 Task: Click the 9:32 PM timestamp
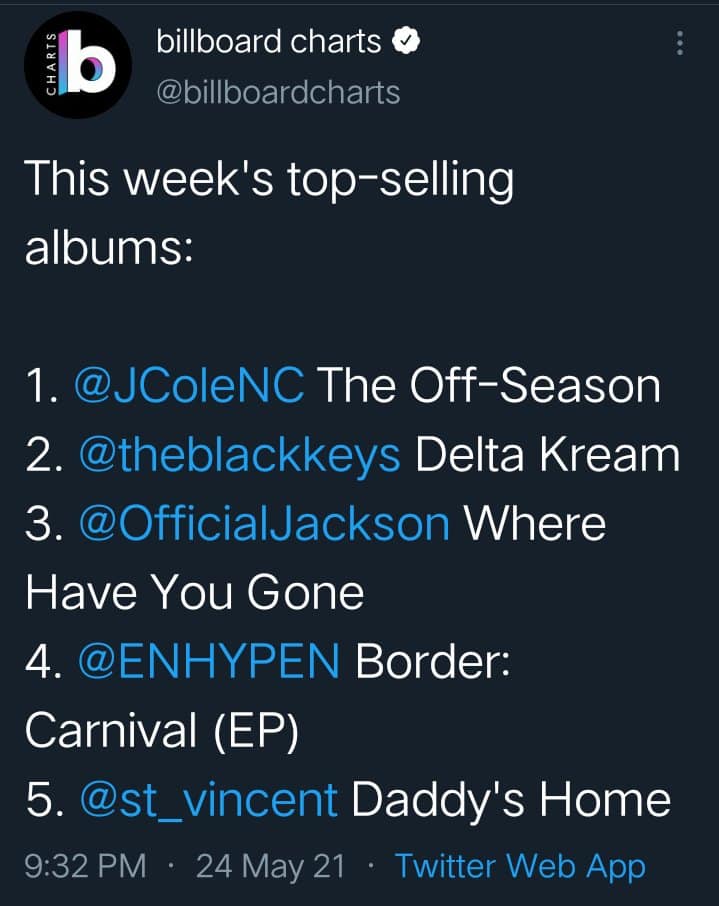point(84,866)
